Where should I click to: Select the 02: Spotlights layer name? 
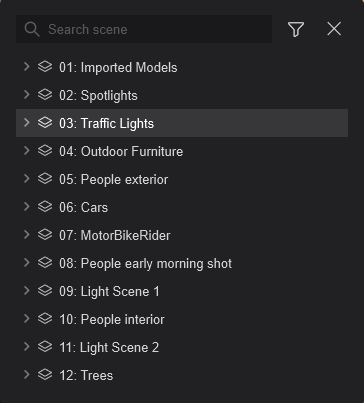[x=98, y=96]
